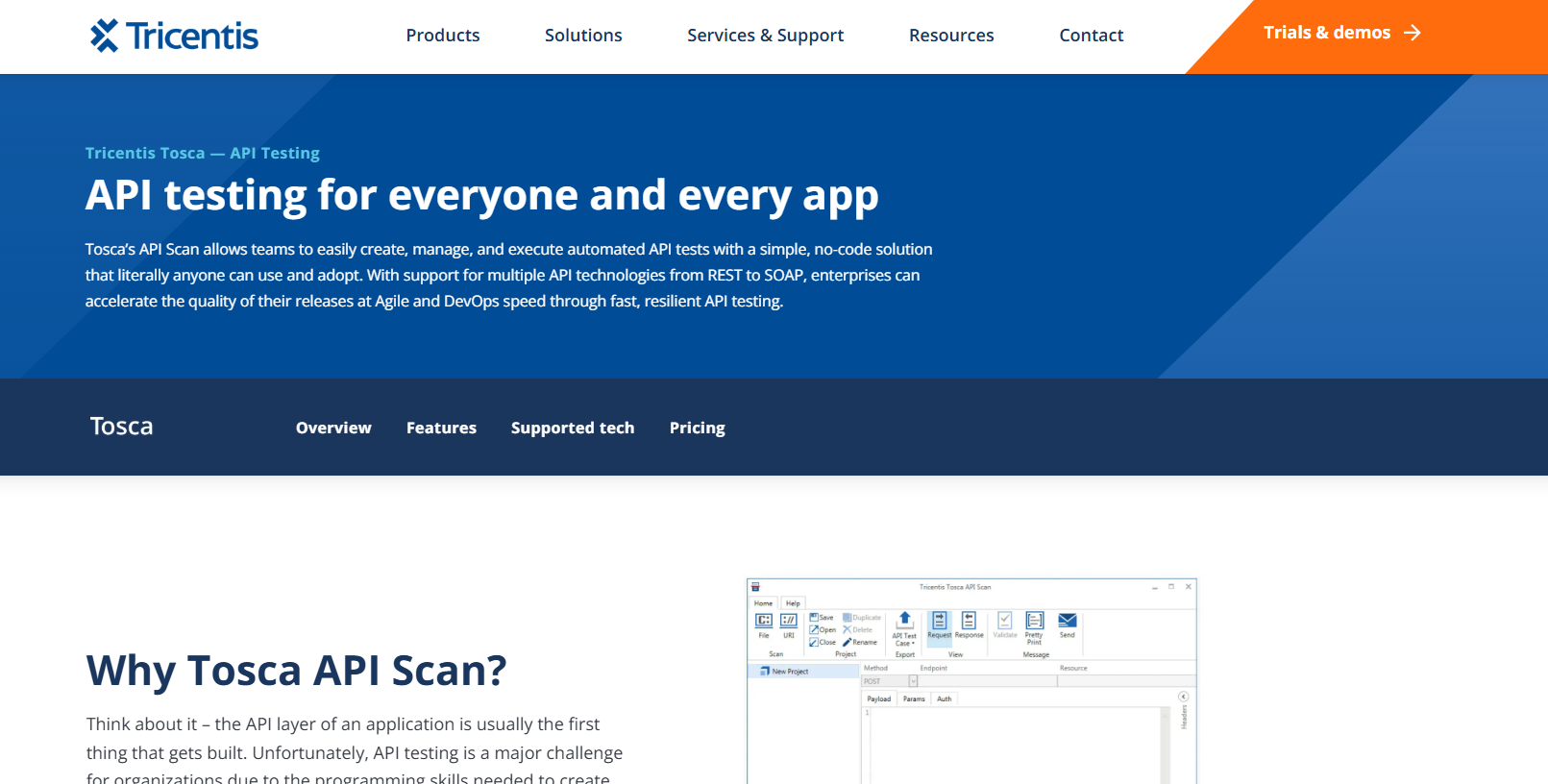Click Rename in the API Scan Project group

tap(860, 642)
